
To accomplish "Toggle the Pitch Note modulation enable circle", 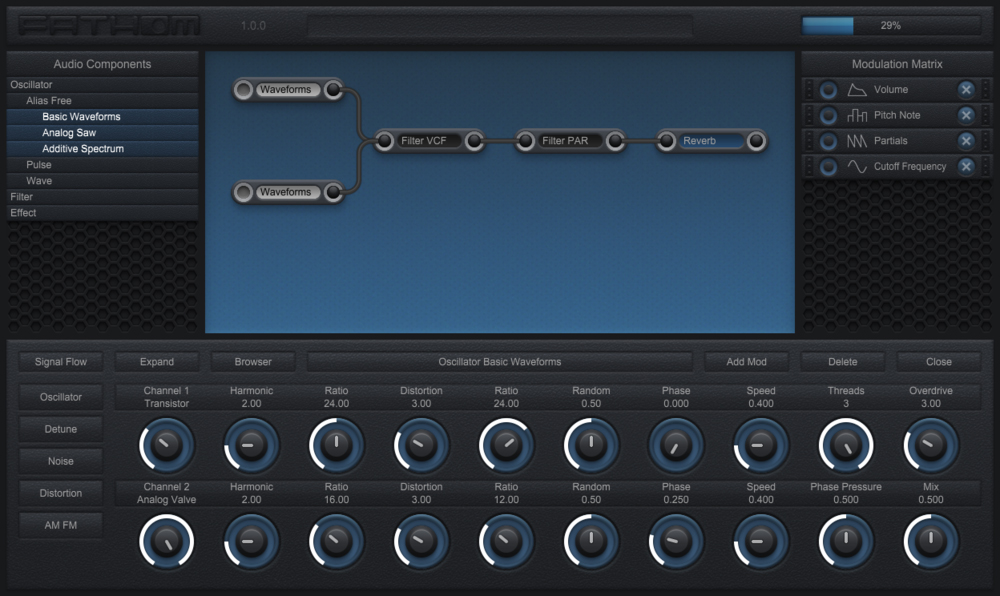I will [x=828, y=115].
